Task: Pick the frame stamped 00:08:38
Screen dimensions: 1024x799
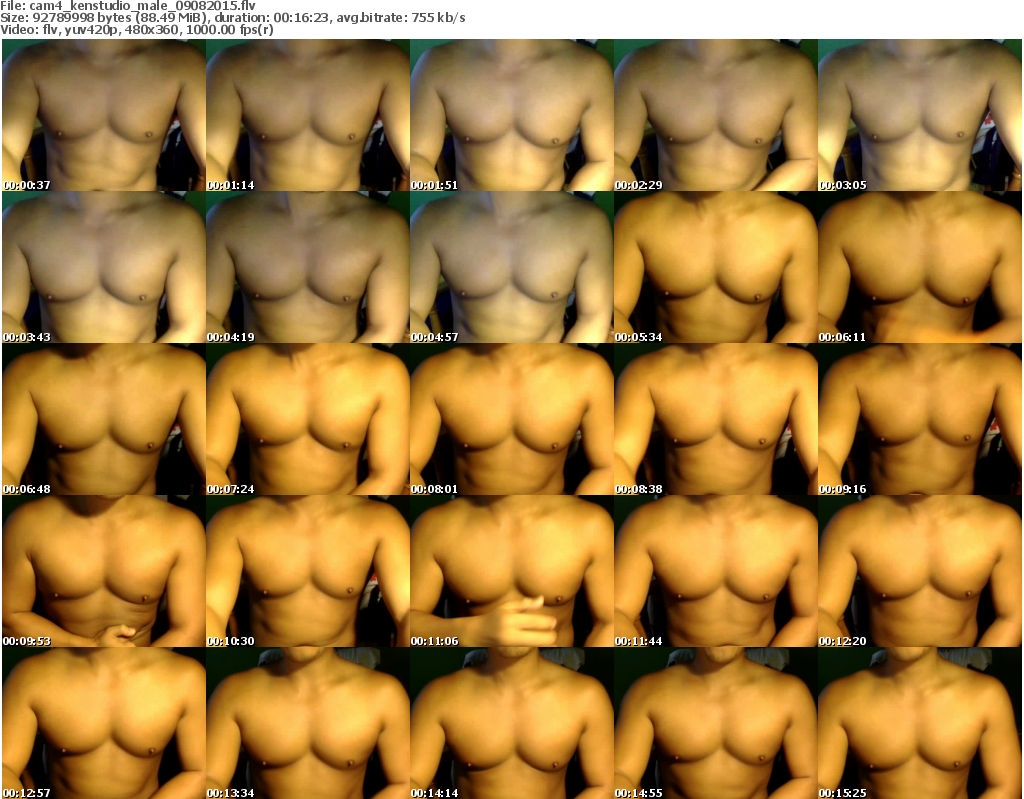Action: coord(715,419)
